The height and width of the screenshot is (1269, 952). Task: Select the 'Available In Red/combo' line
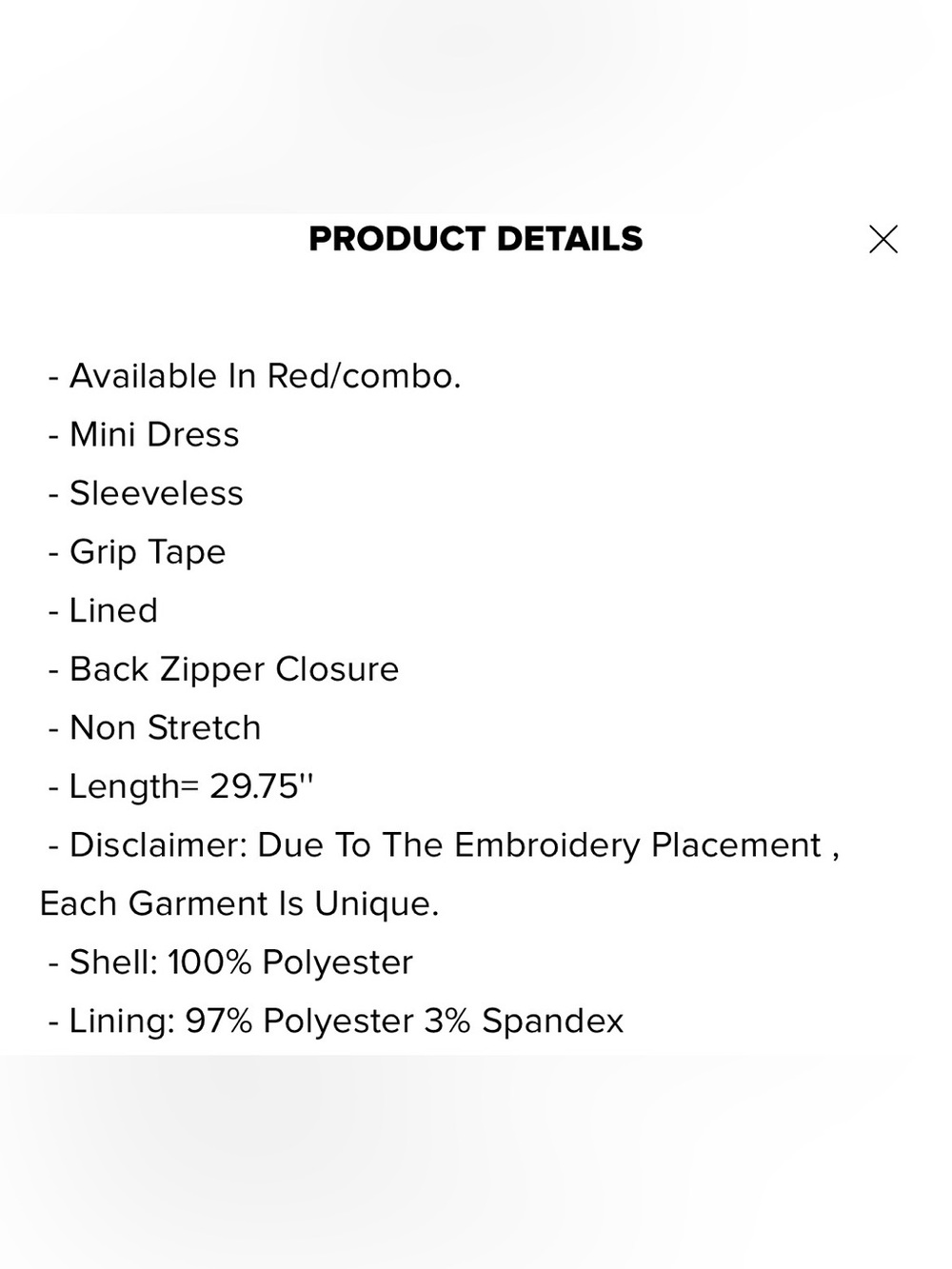coord(254,376)
